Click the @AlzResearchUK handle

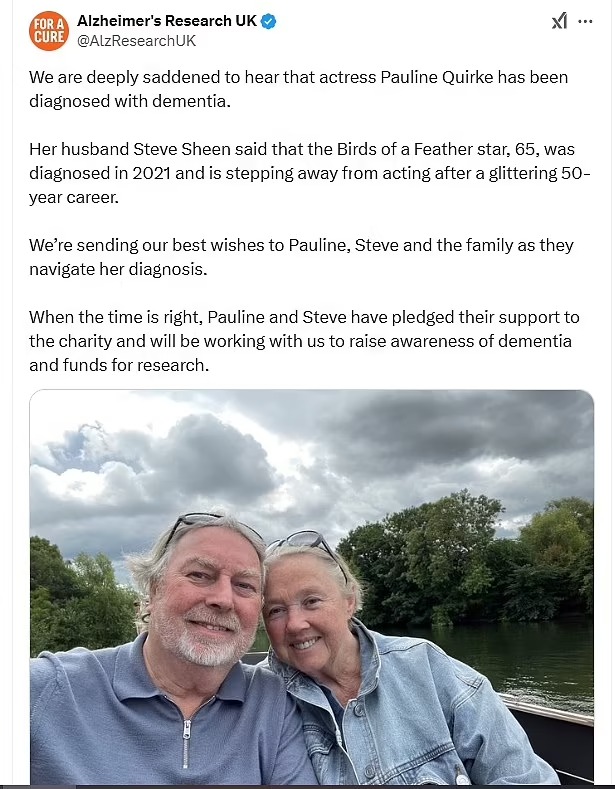(136, 41)
